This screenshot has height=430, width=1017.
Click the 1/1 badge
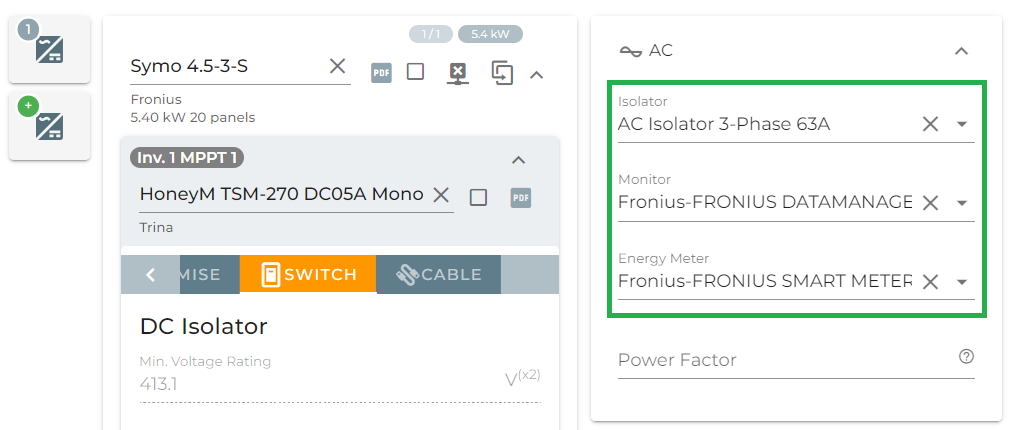(x=431, y=34)
